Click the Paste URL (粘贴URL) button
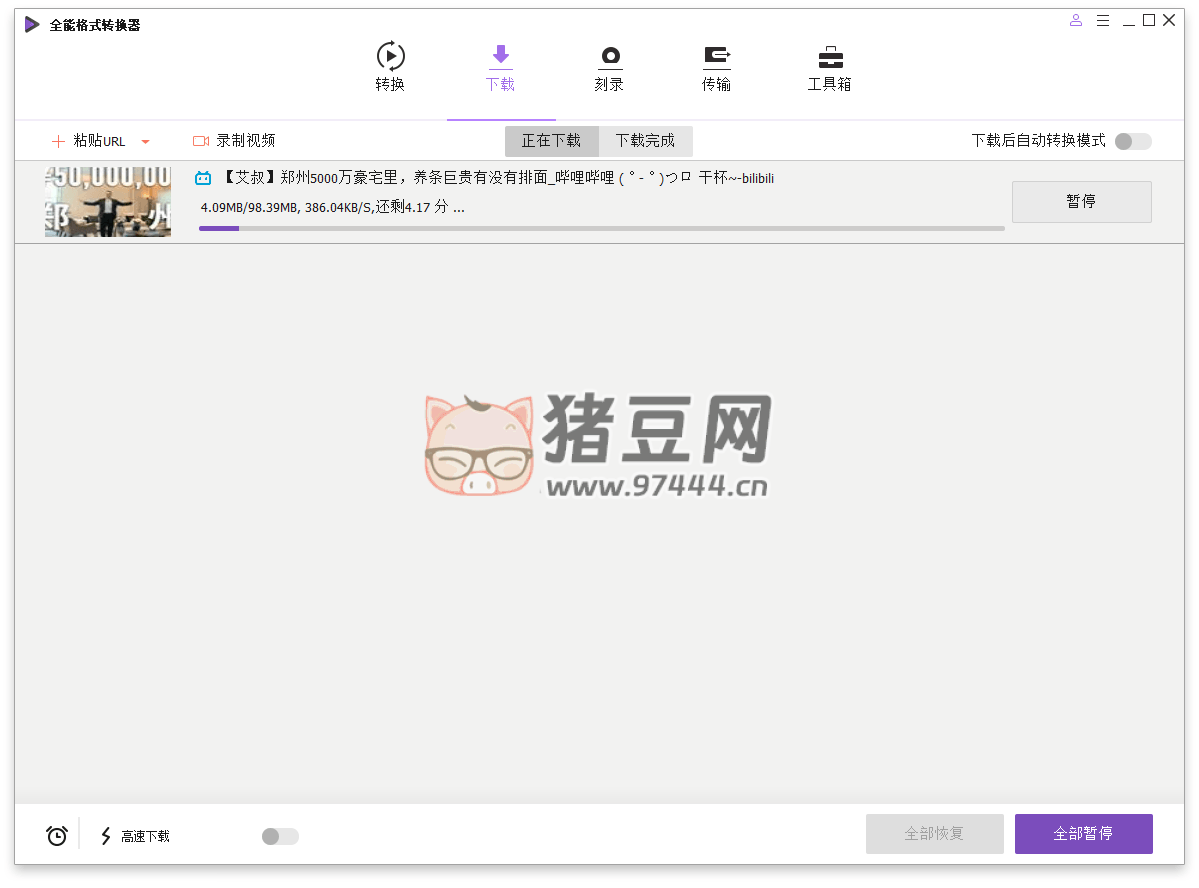Screen dimensions: 1199x888 89,141
